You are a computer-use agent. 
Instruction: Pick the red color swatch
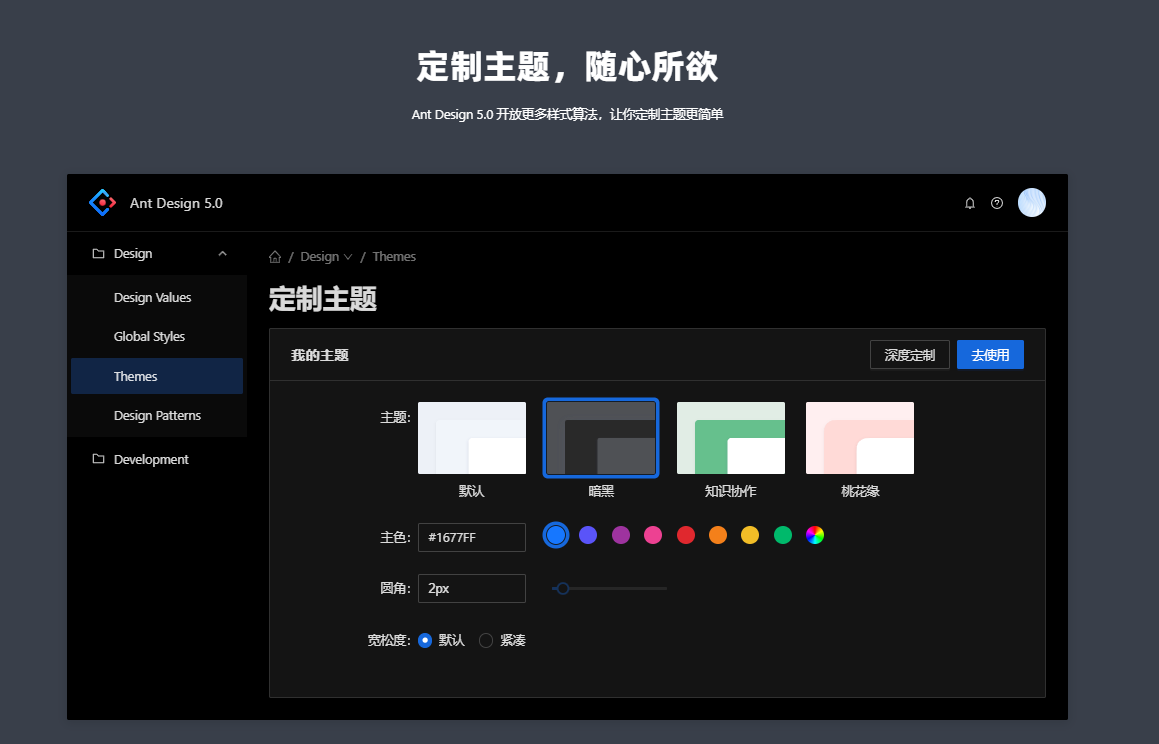(x=686, y=535)
